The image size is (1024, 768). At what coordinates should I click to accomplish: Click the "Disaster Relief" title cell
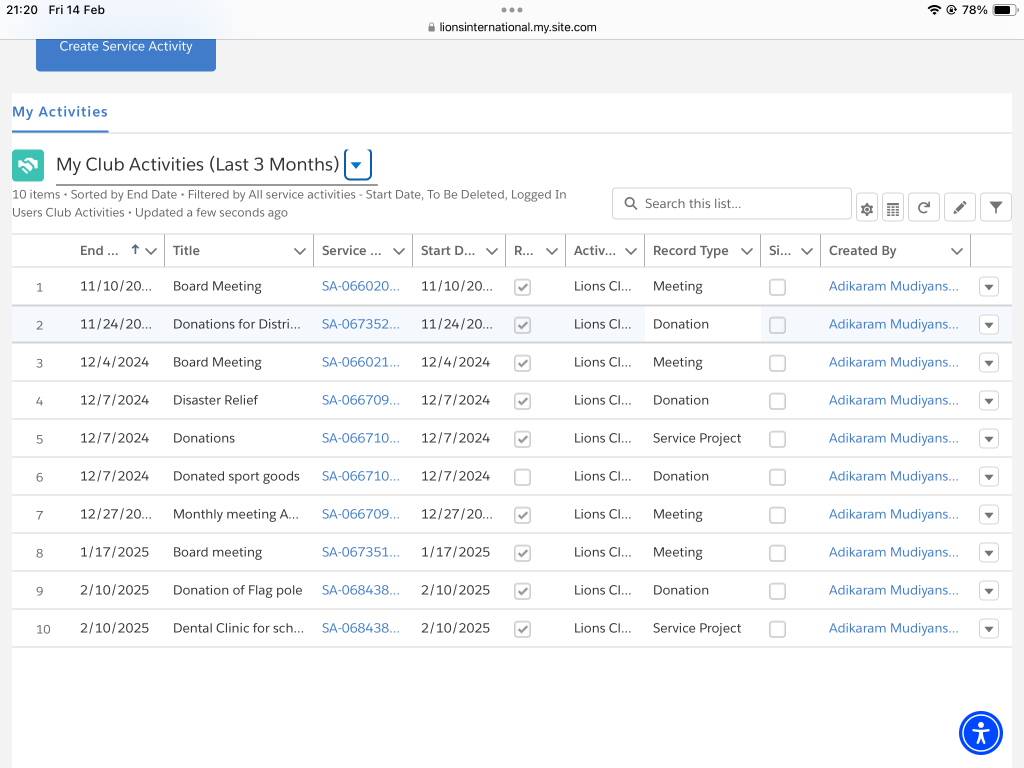(216, 400)
